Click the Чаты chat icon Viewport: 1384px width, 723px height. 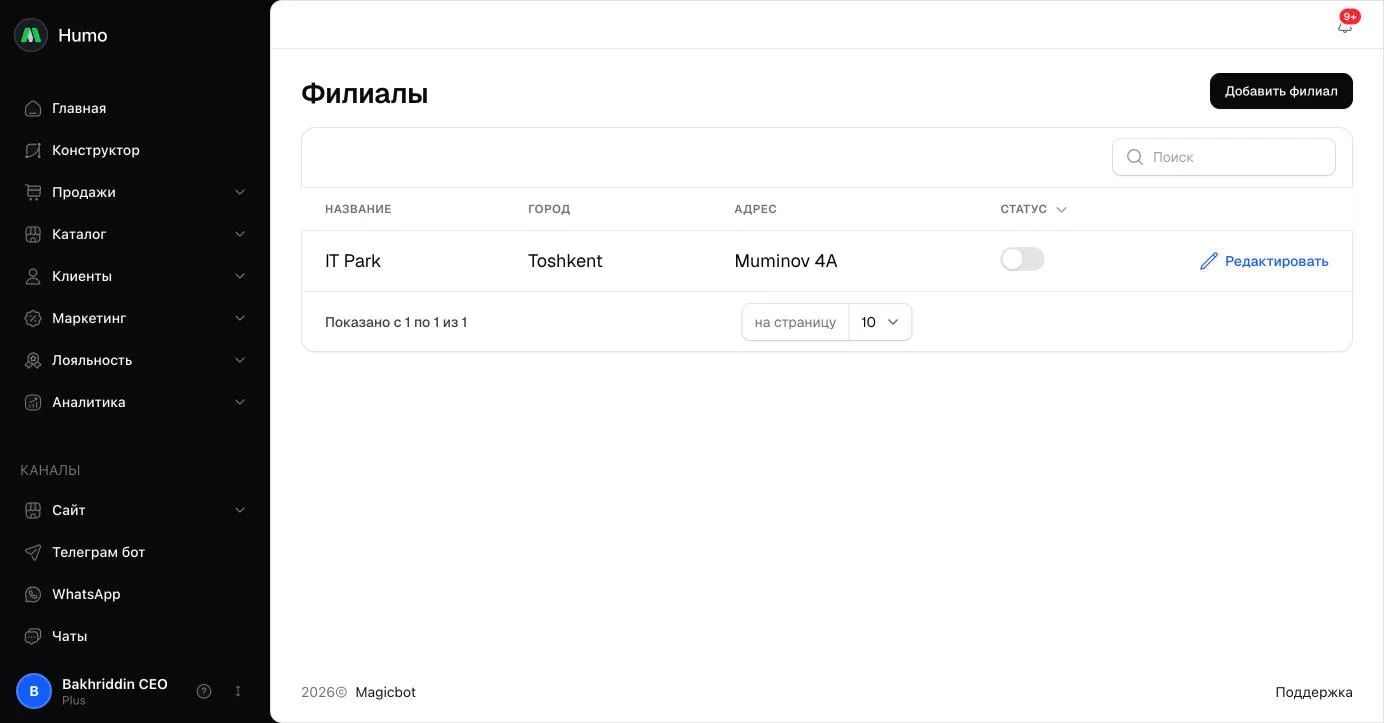pos(33,636)
